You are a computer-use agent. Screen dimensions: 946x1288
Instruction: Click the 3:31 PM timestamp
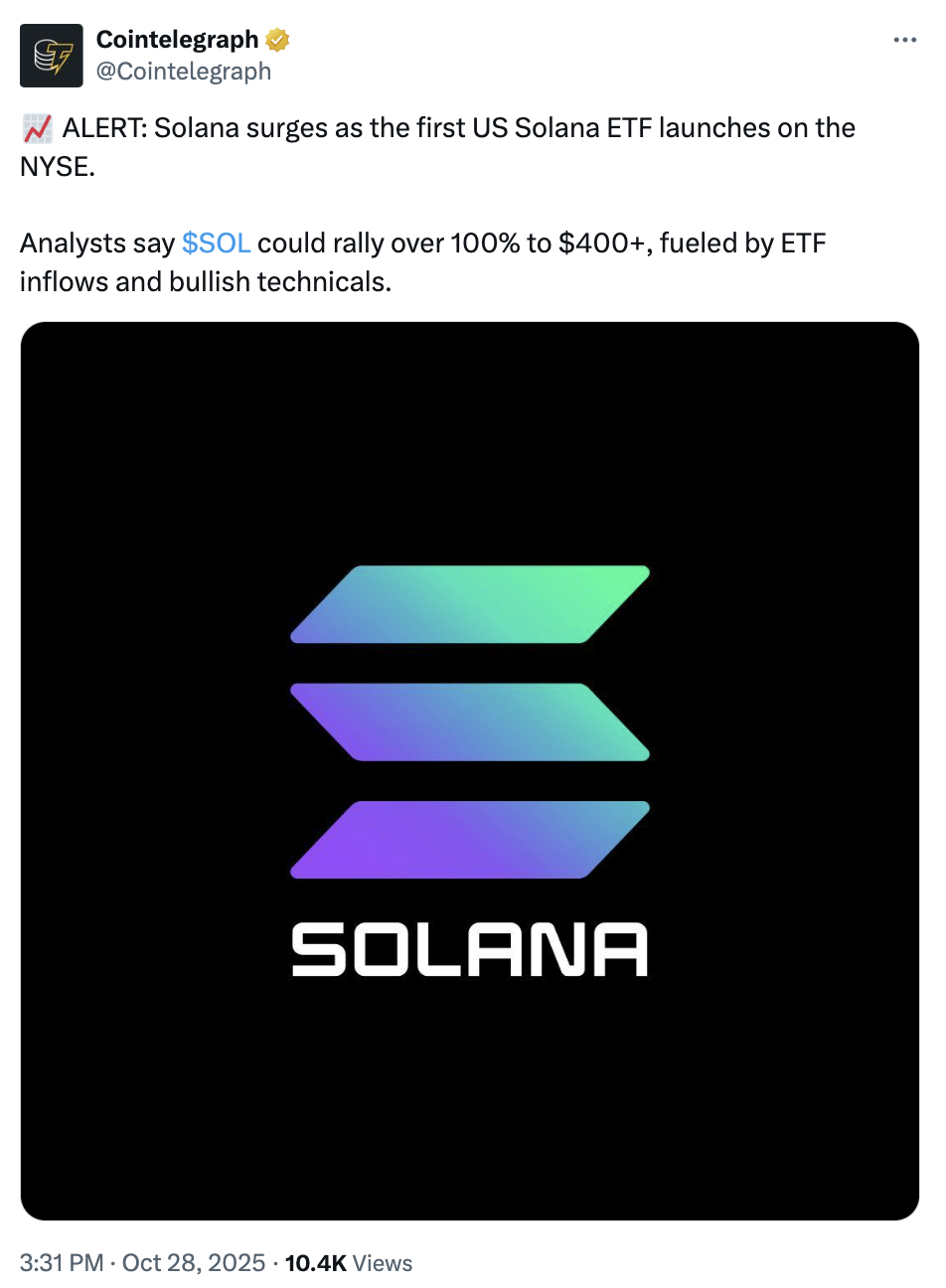62,1263
